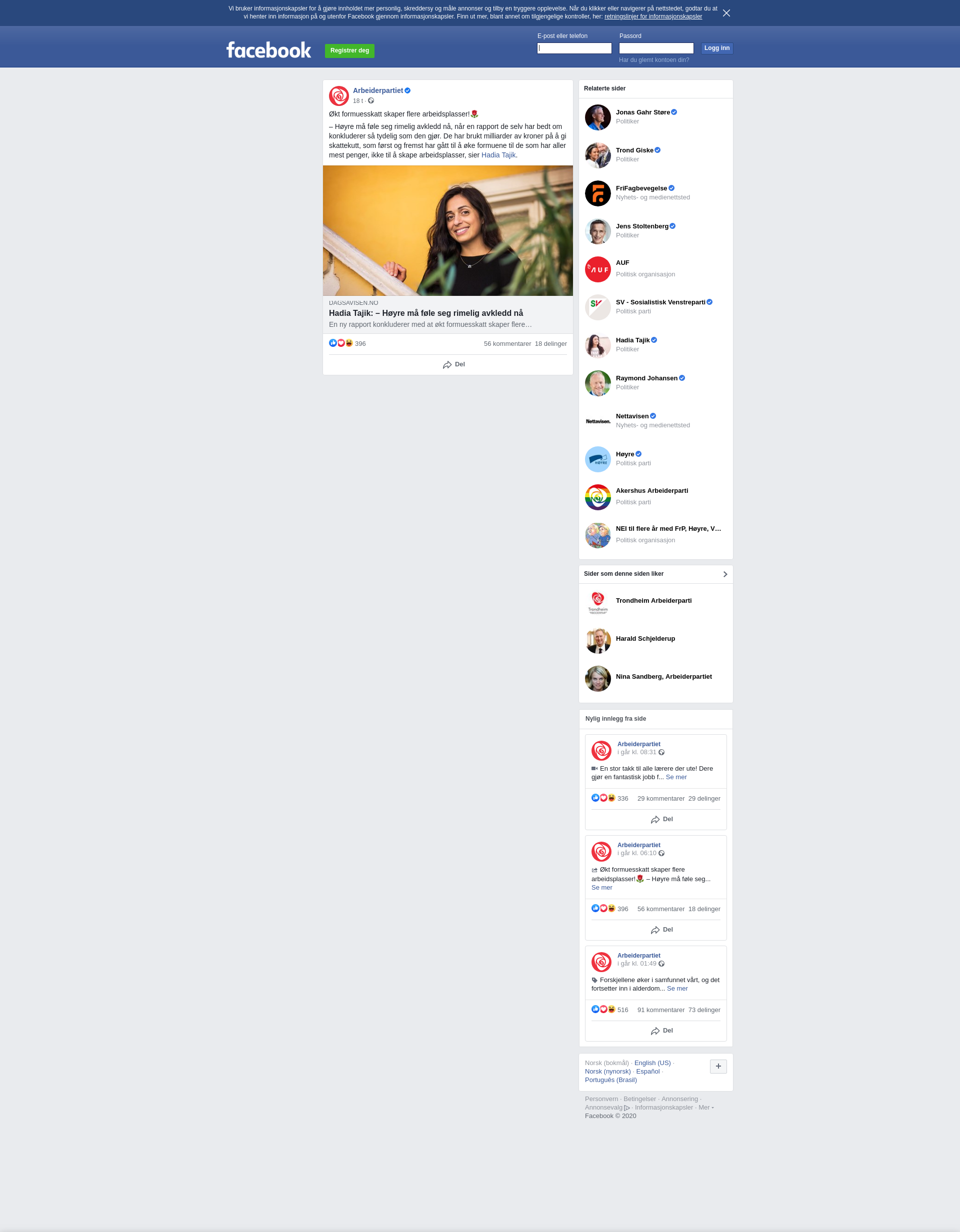Expand Sider som denne siden liker chevron
Screen dimensions: 960x1232
[725, 574]
